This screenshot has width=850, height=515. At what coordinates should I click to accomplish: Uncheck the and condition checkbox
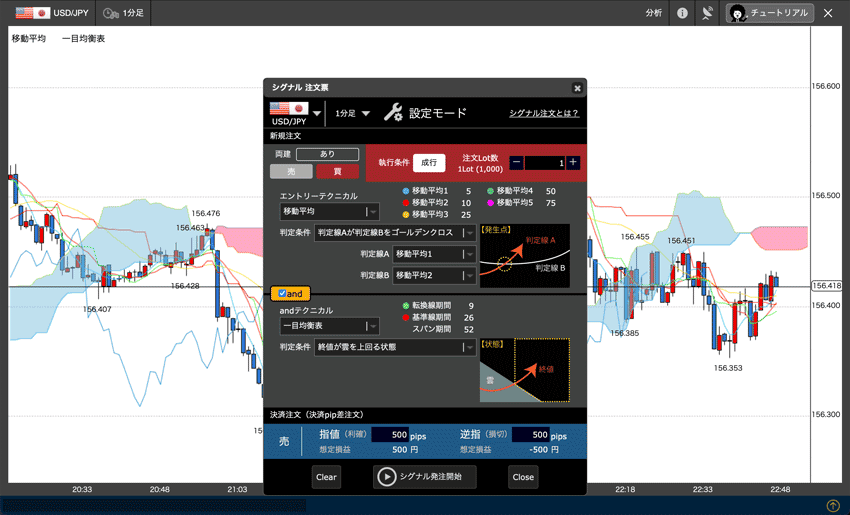click(x=282, y=294)
